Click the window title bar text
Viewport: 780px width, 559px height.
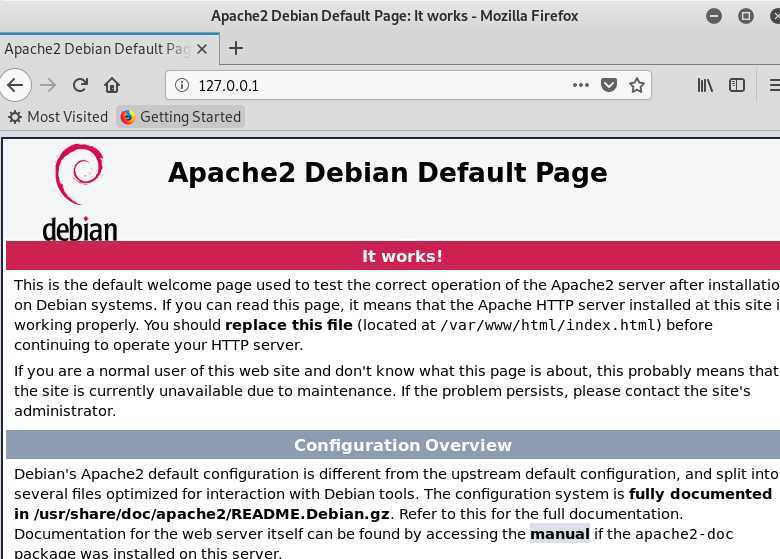click(394, 16)
